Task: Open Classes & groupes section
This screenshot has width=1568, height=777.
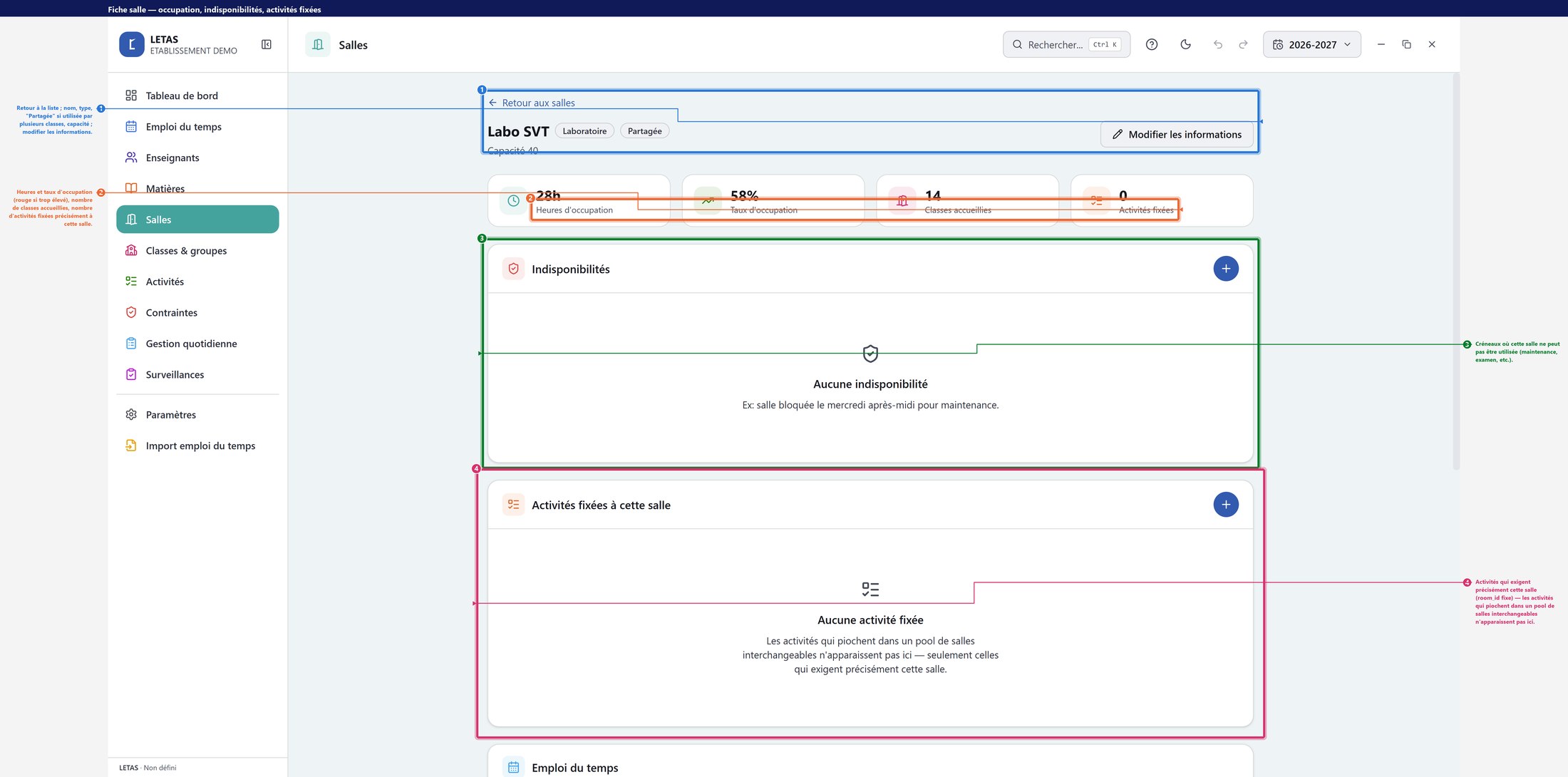Action: (197, 251)
